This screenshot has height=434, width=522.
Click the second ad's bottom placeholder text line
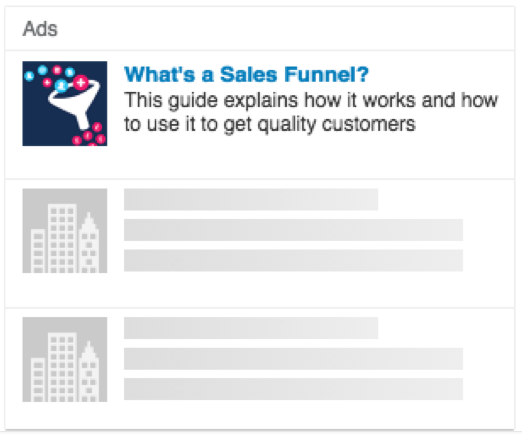tap(293, 260)
